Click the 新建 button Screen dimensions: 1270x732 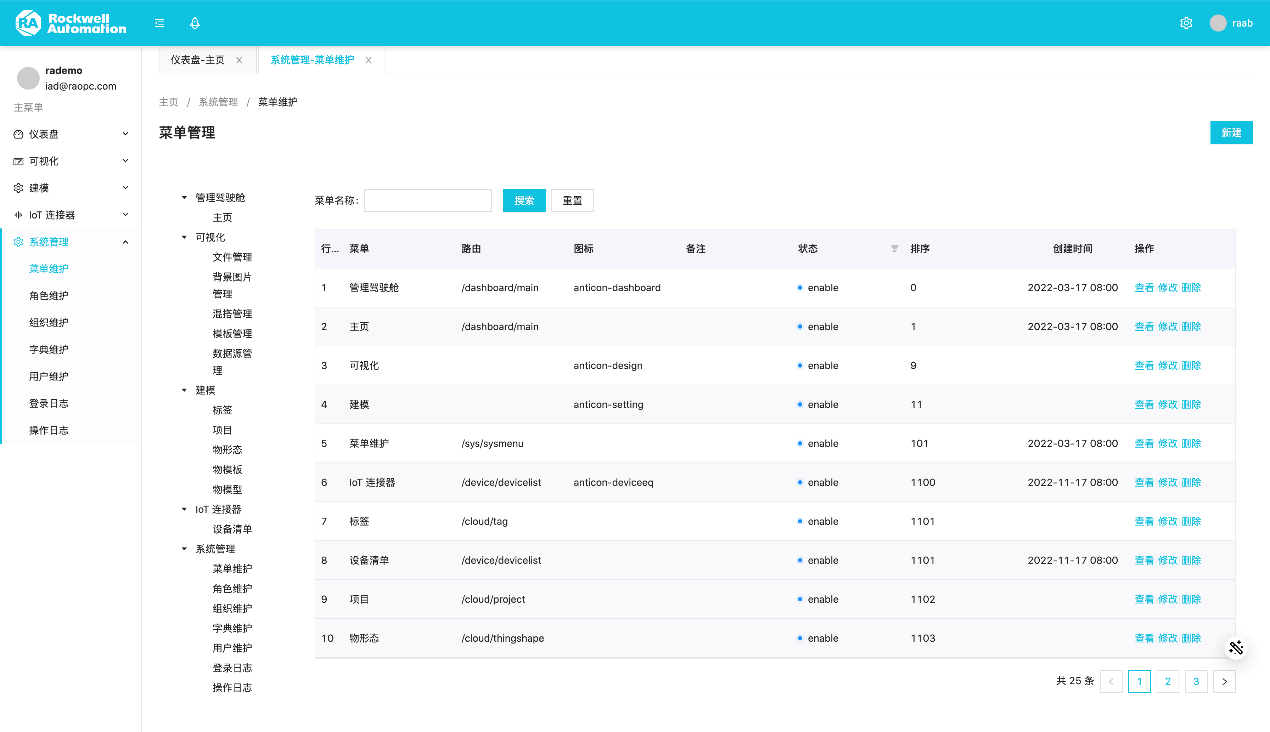pos(1231,133)
